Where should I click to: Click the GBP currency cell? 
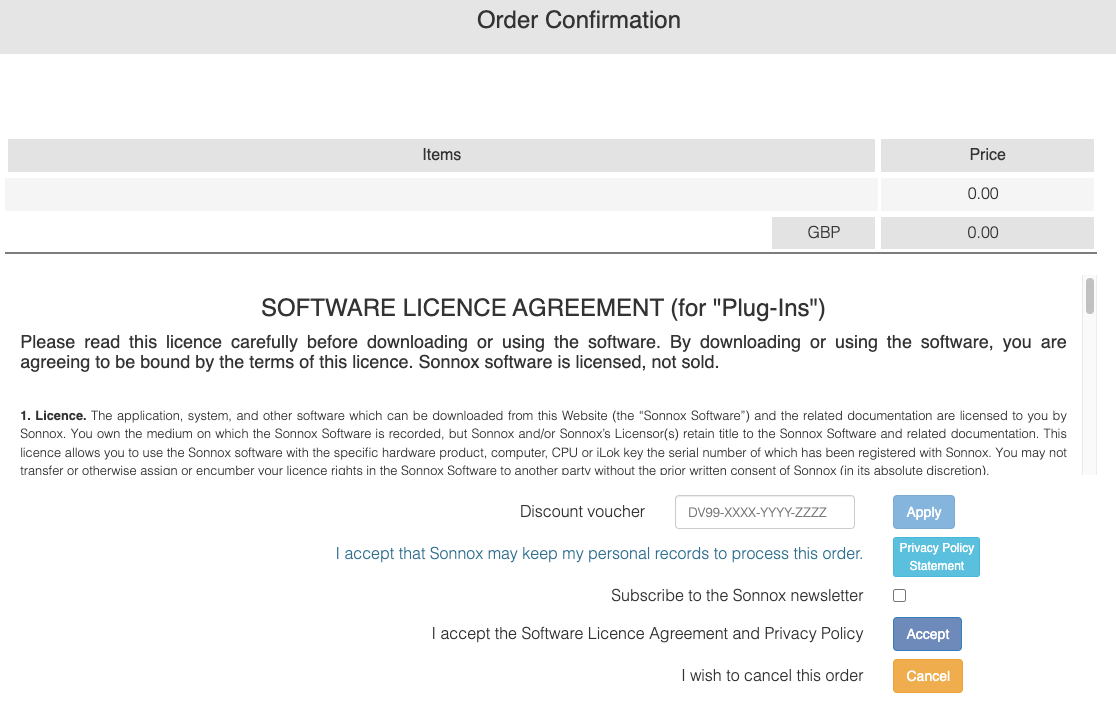tap(823, 233)
